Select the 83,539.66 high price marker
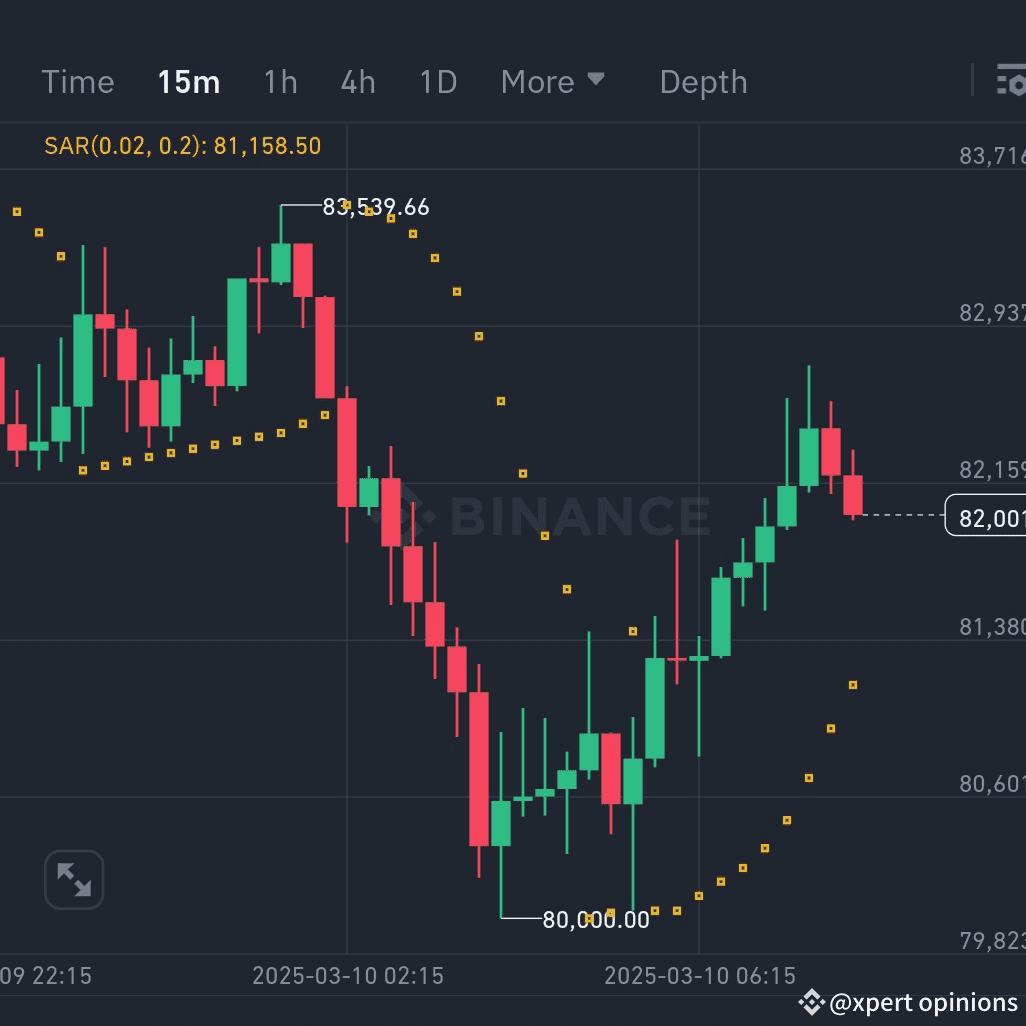The height and width of the screenshot is (1026, 1026). pos(376,207)
